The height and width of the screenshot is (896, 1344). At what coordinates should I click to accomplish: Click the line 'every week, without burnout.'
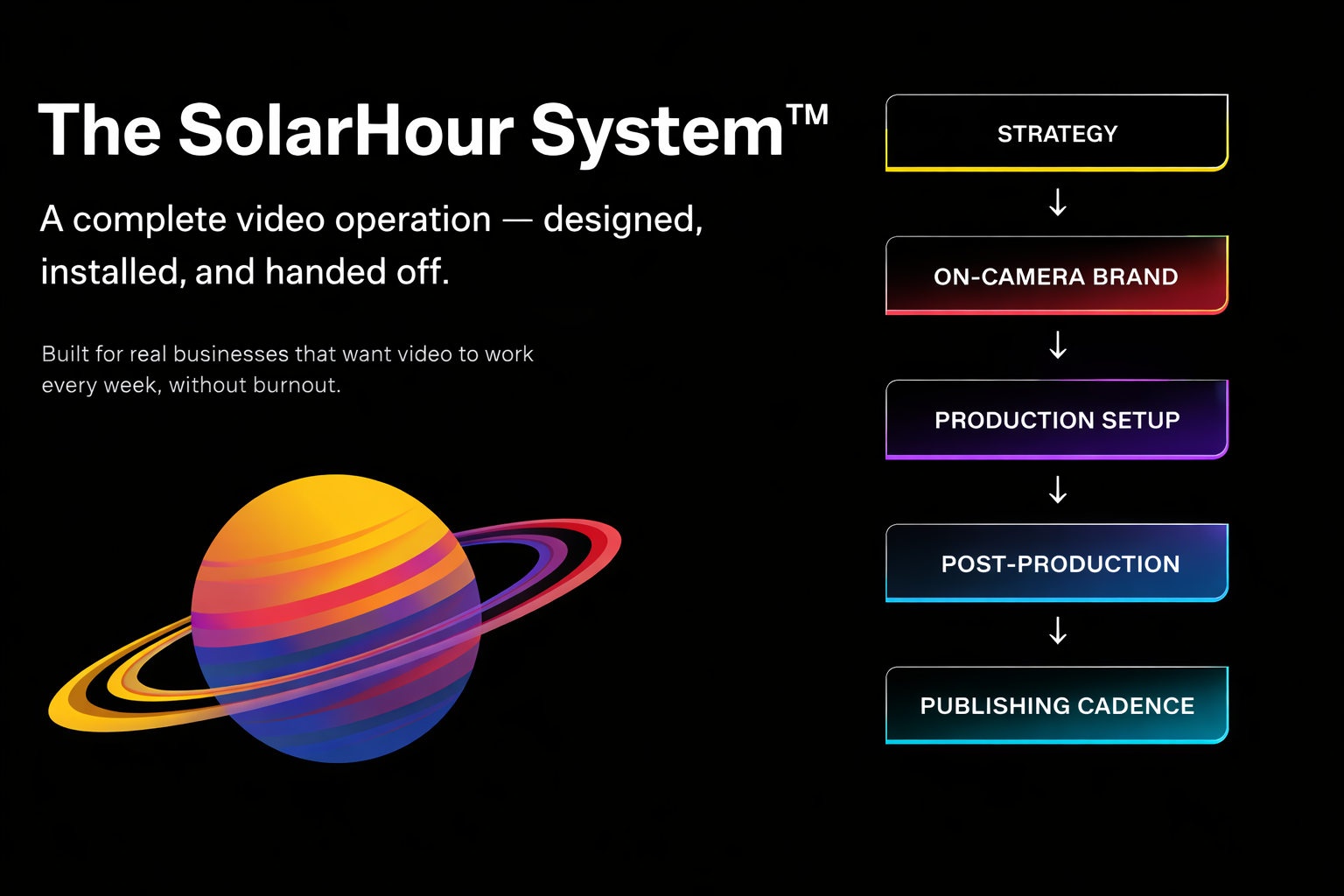click(x=191, y=385)
